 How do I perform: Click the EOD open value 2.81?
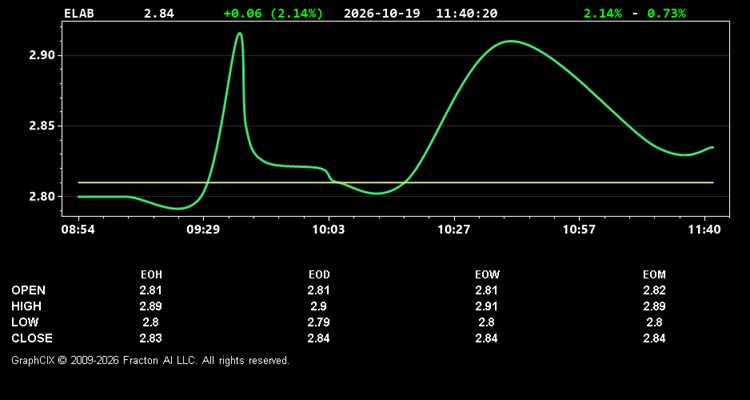coord(319,290)
